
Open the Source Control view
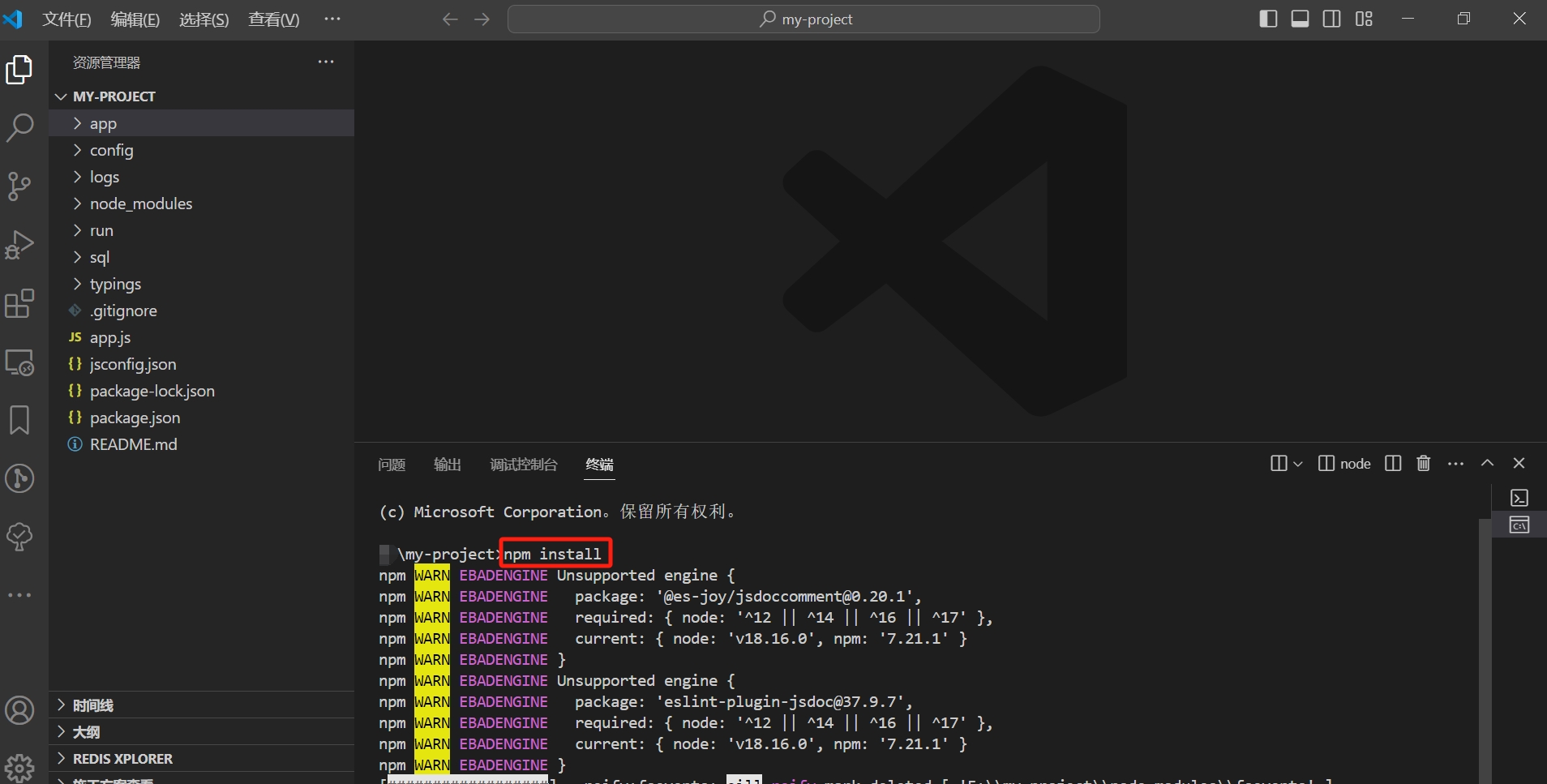[19, 186]
